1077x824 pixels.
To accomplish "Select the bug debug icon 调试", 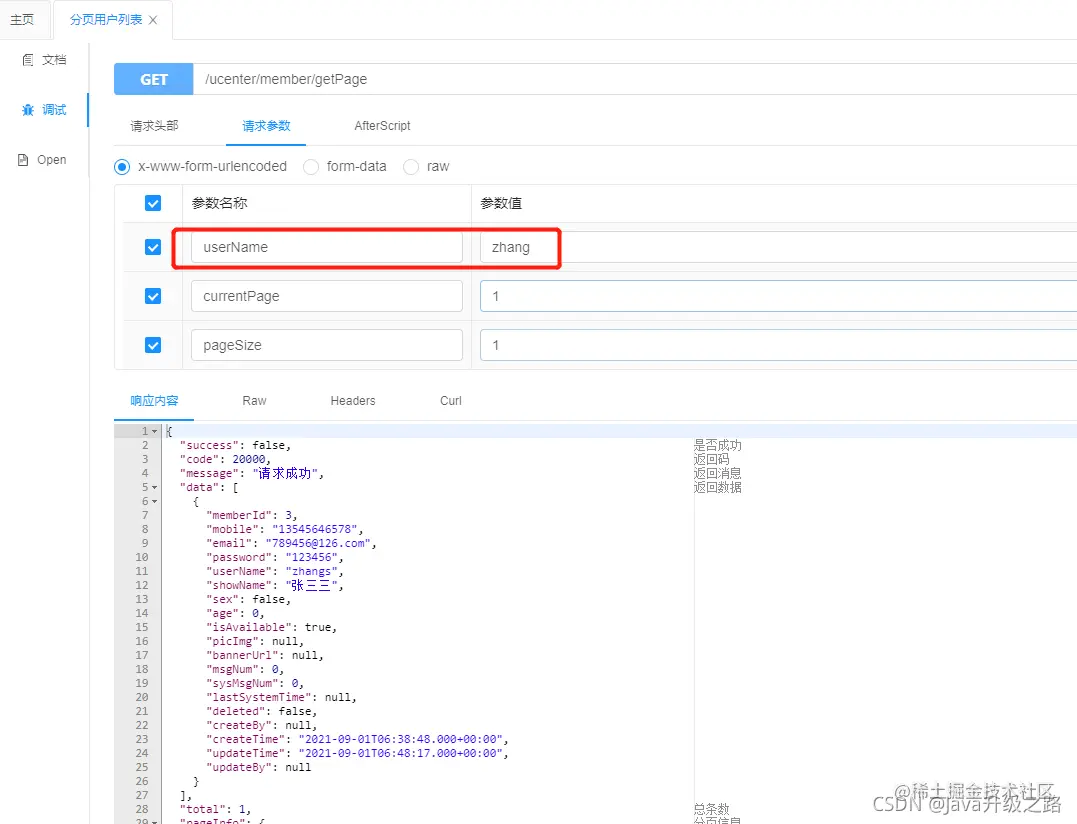I will pos(27,110).
